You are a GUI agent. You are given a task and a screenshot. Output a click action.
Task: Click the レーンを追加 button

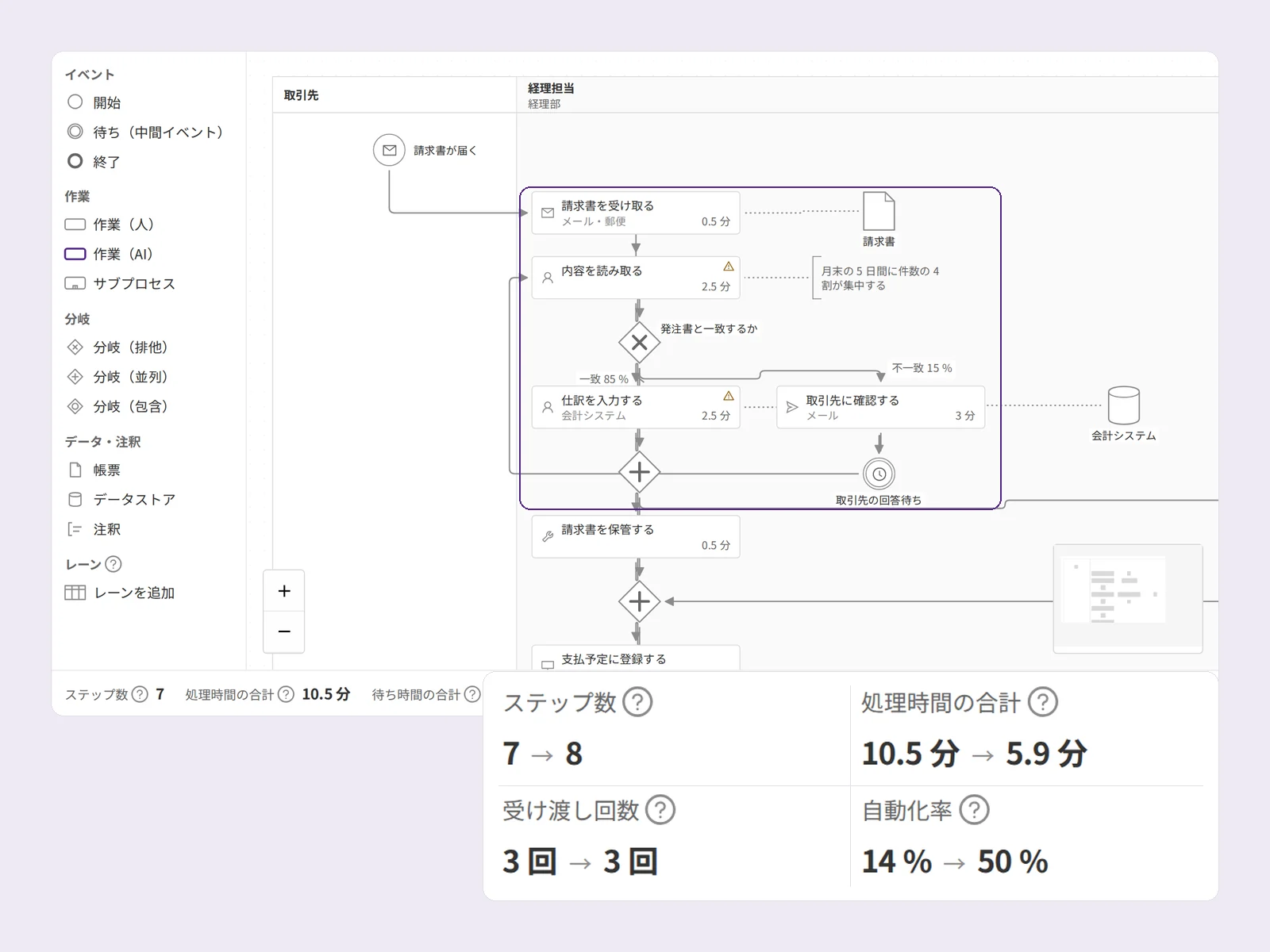coord(120,593)
